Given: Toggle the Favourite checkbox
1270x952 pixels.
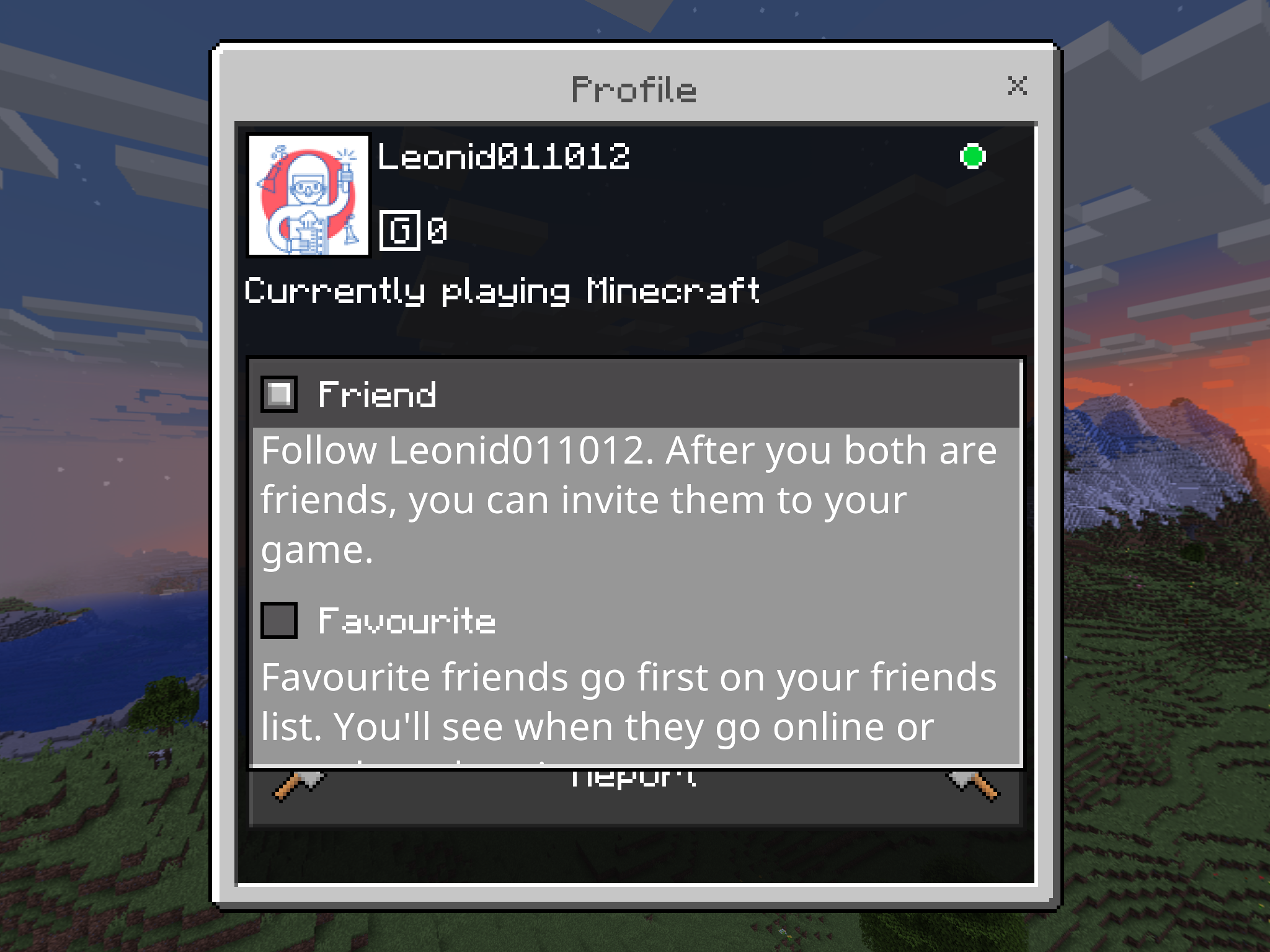Looking at the screenshot, I should pyautogui.click(x=279, y=620).
